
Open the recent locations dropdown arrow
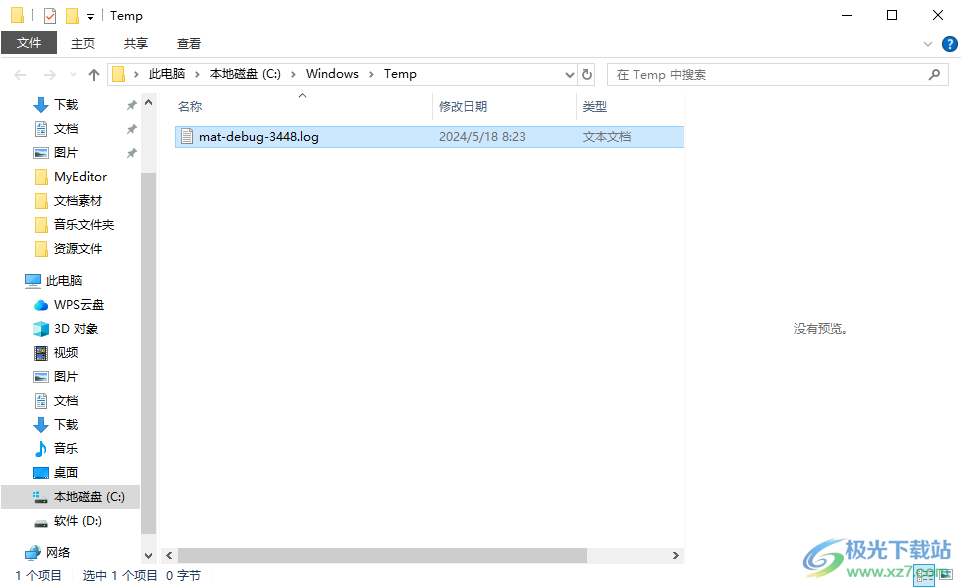[x=74, y=75]
